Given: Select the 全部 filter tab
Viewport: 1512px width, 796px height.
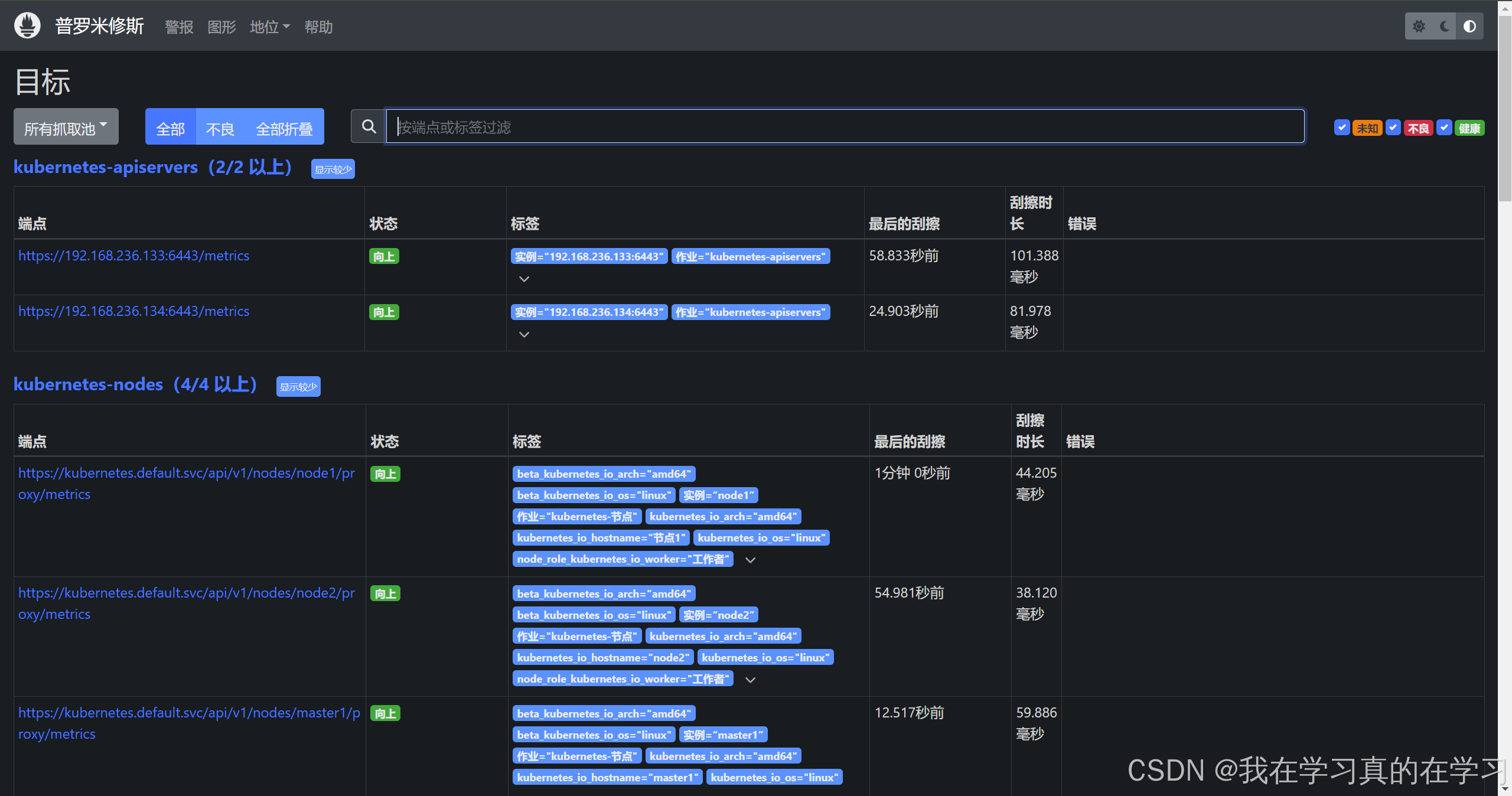Looking at the screenshot, I should pyautogui.click(x=171, y=128).
